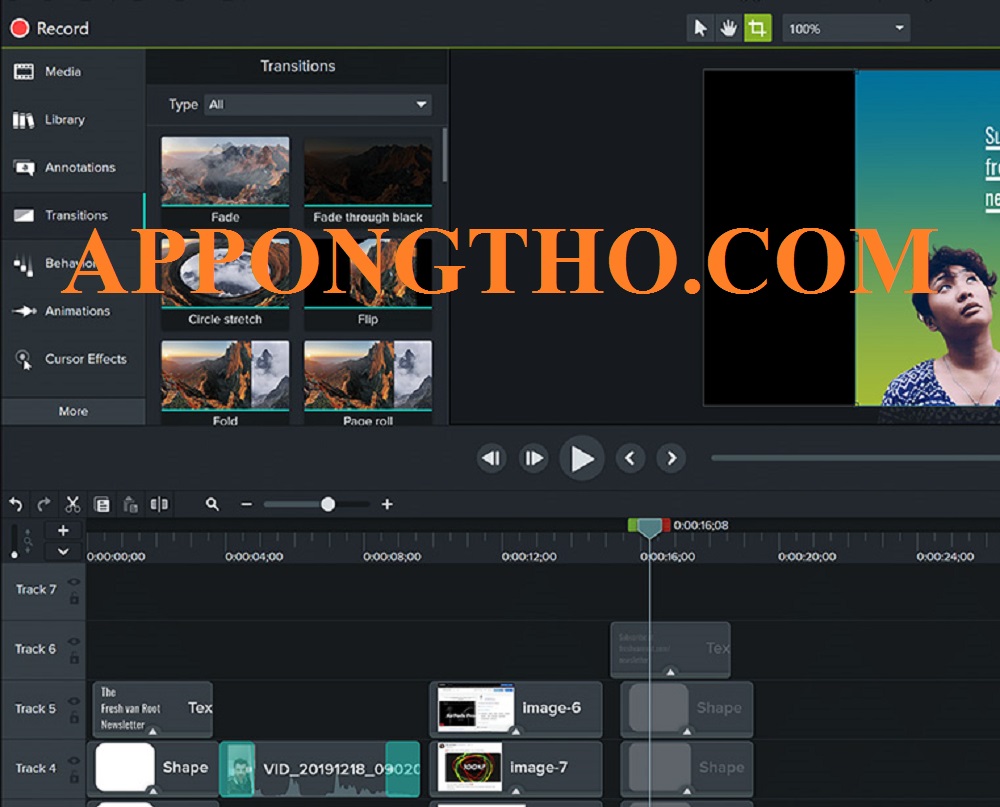Select Track 7 header label
1000x807 pixels.
(x=36, y=589)
